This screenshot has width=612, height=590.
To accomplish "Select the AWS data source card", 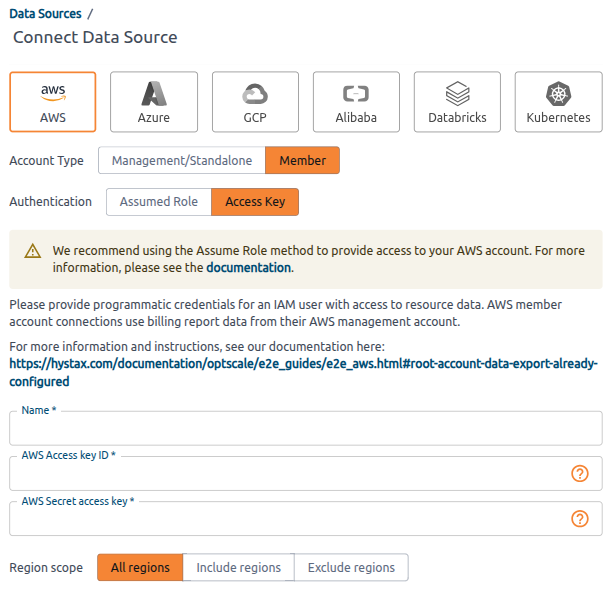I will coord(53,102).
